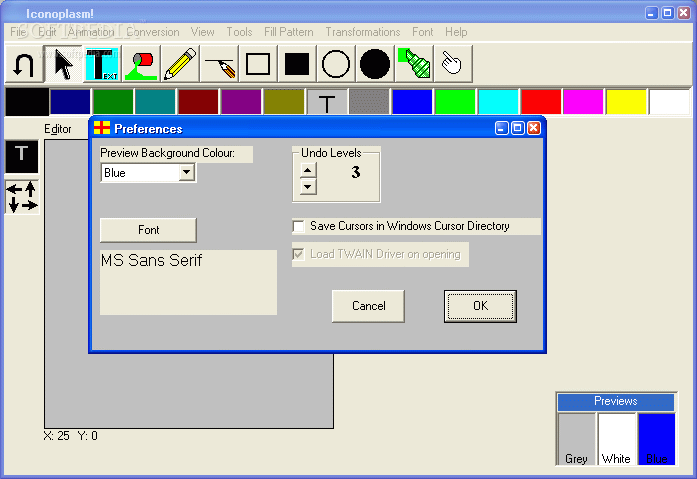Image resolution: width=697 pixels, height=479 pixels.
Task: Pick the maroon colour swatch
Action: tap(198, 102)
